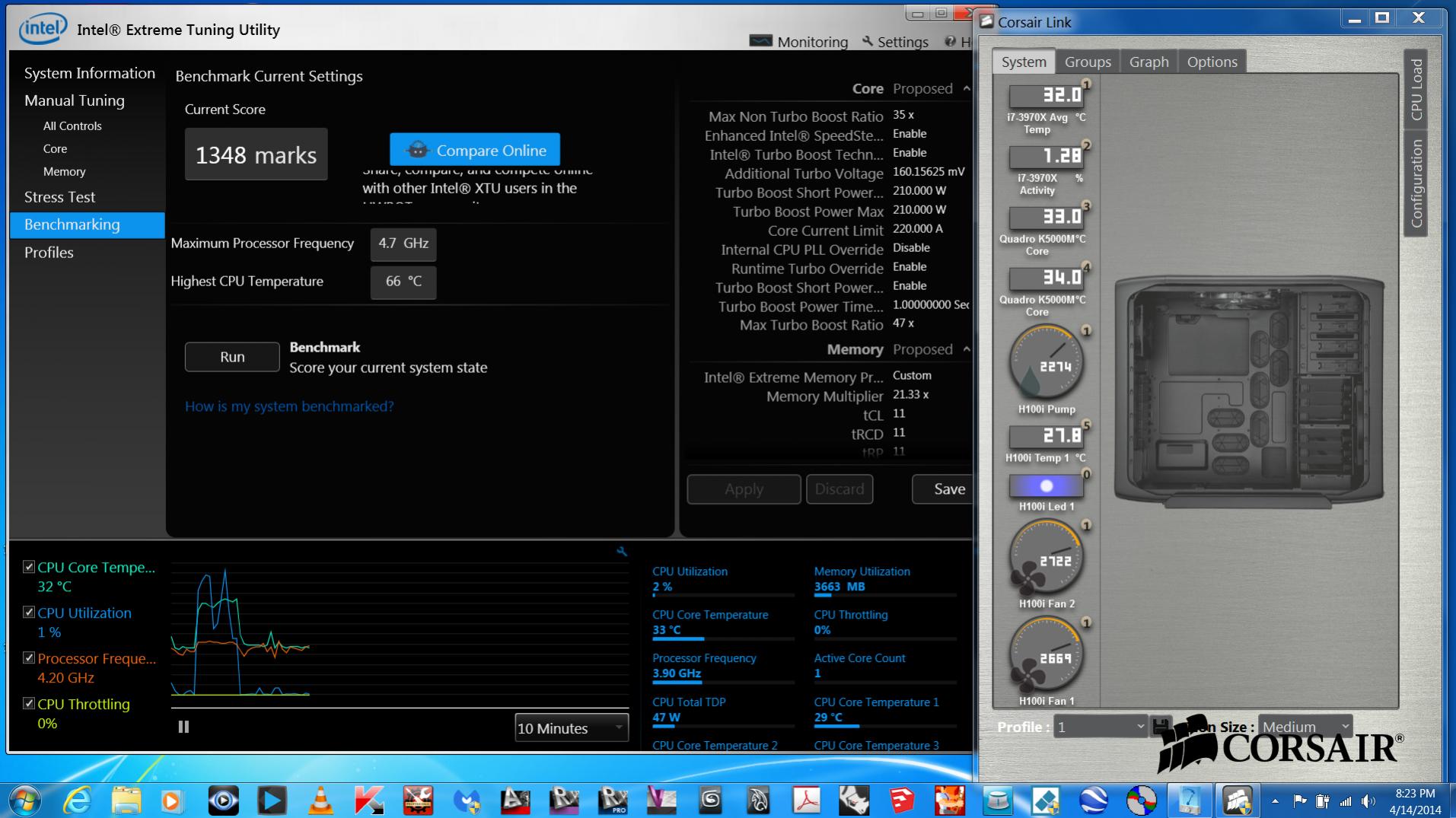The image size is (1456, 818).
Task: Click the 1348 marks score box
Action: click(x=256, y=154)
